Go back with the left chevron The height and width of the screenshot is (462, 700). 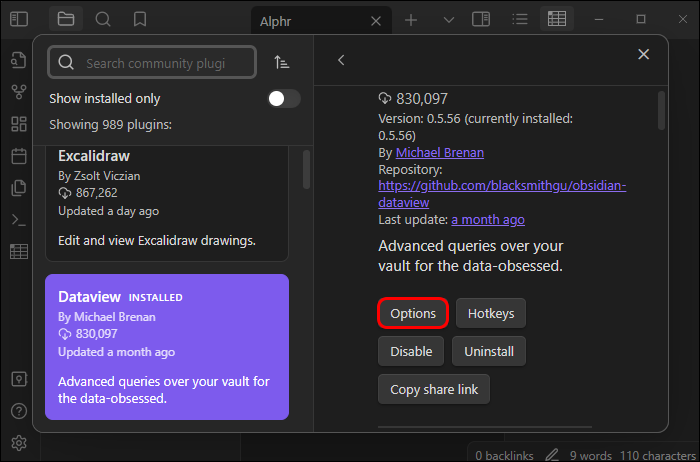coord(341,60)
